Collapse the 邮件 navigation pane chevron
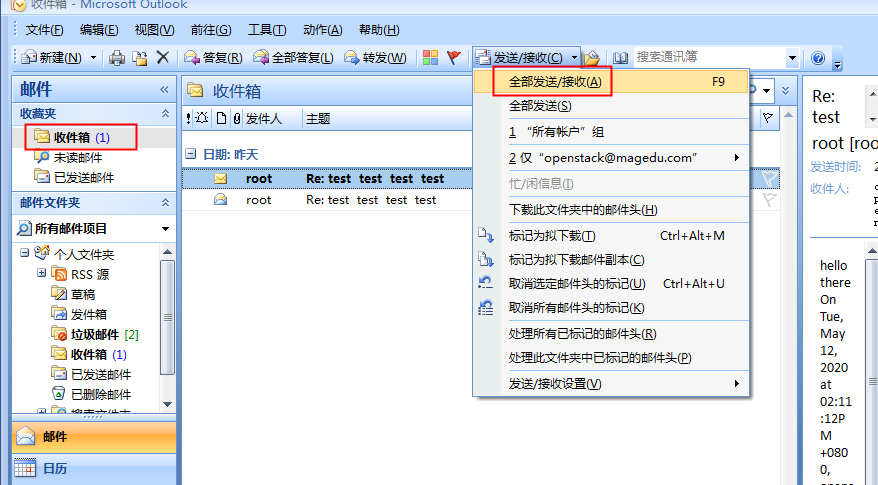The image size is (878, 485). pos(164,89)
